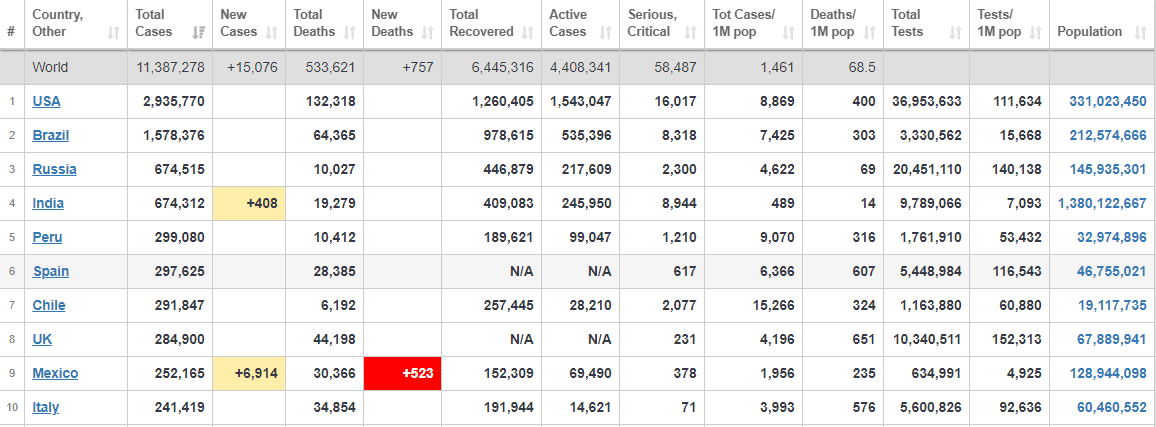Open the Italy country link
The image size is (1156, 427).
pyautogui.click(x=46, y=407)
